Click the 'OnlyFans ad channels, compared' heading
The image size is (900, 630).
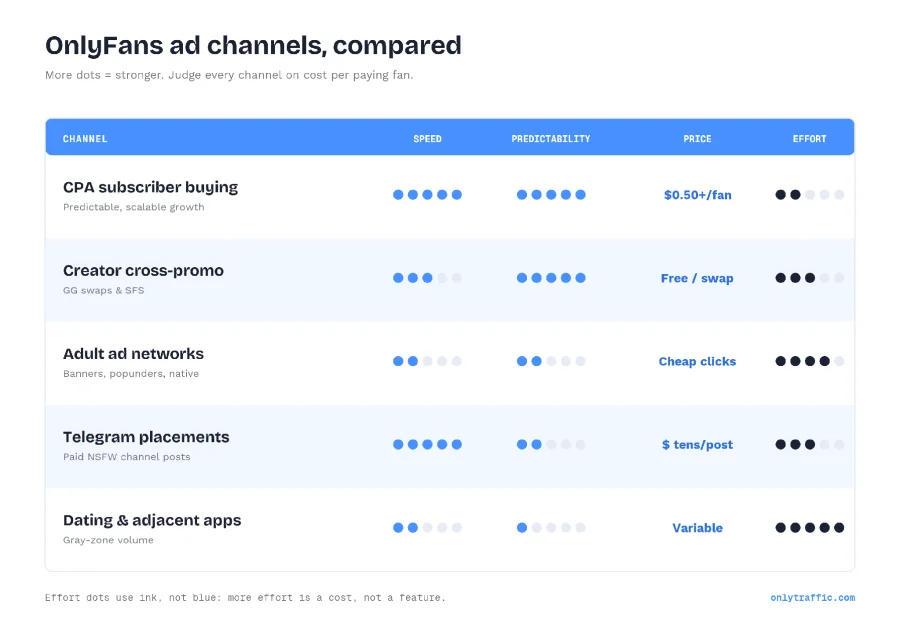pos(253,45)
